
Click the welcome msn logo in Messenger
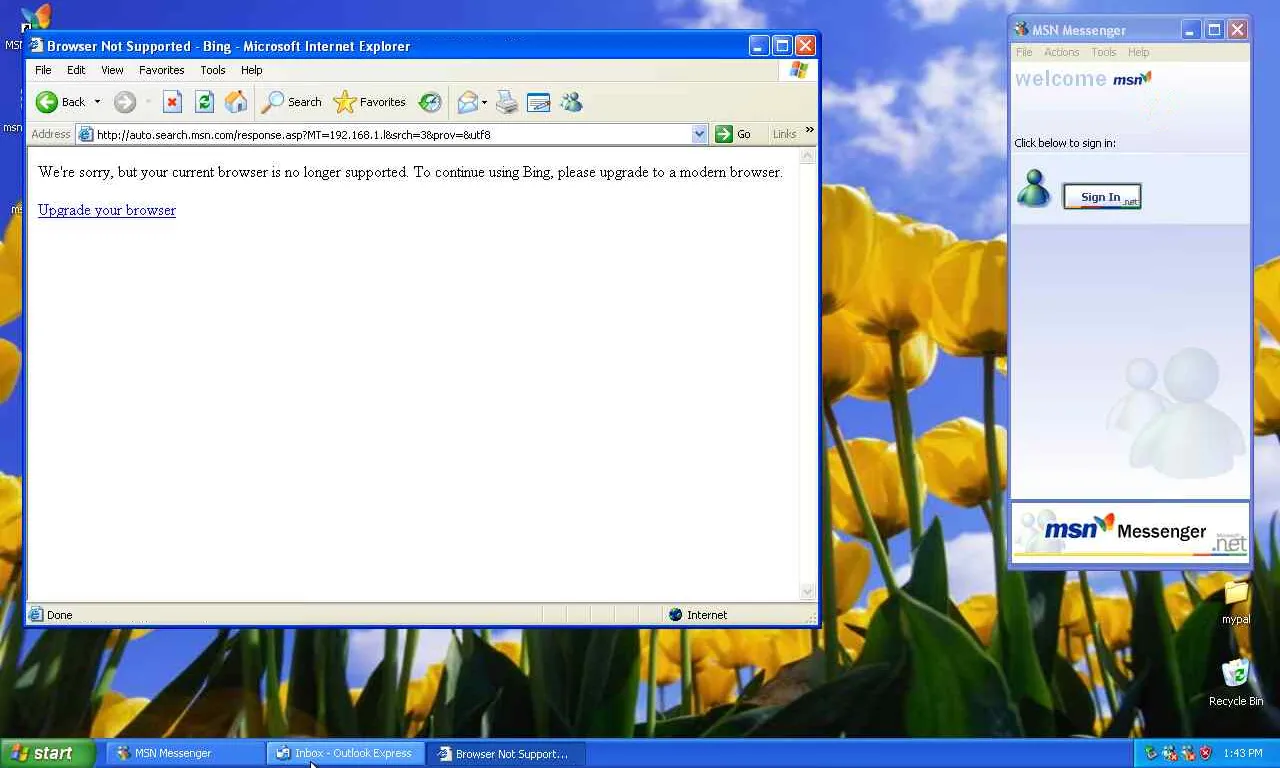(x=1083, y=79)
